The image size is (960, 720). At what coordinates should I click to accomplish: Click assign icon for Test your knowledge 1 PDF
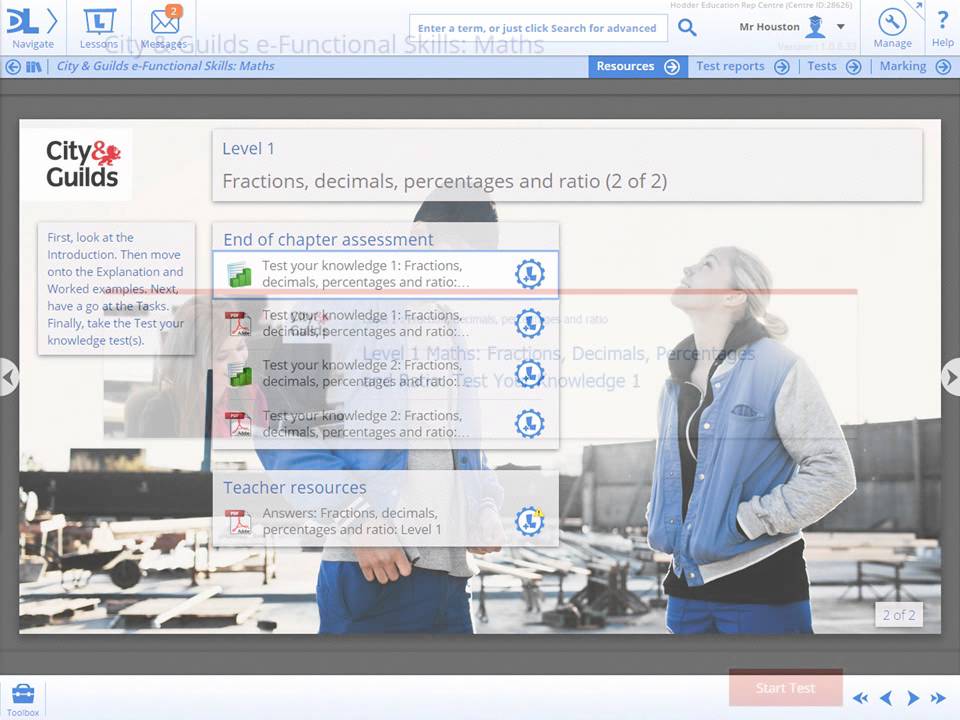530,323
